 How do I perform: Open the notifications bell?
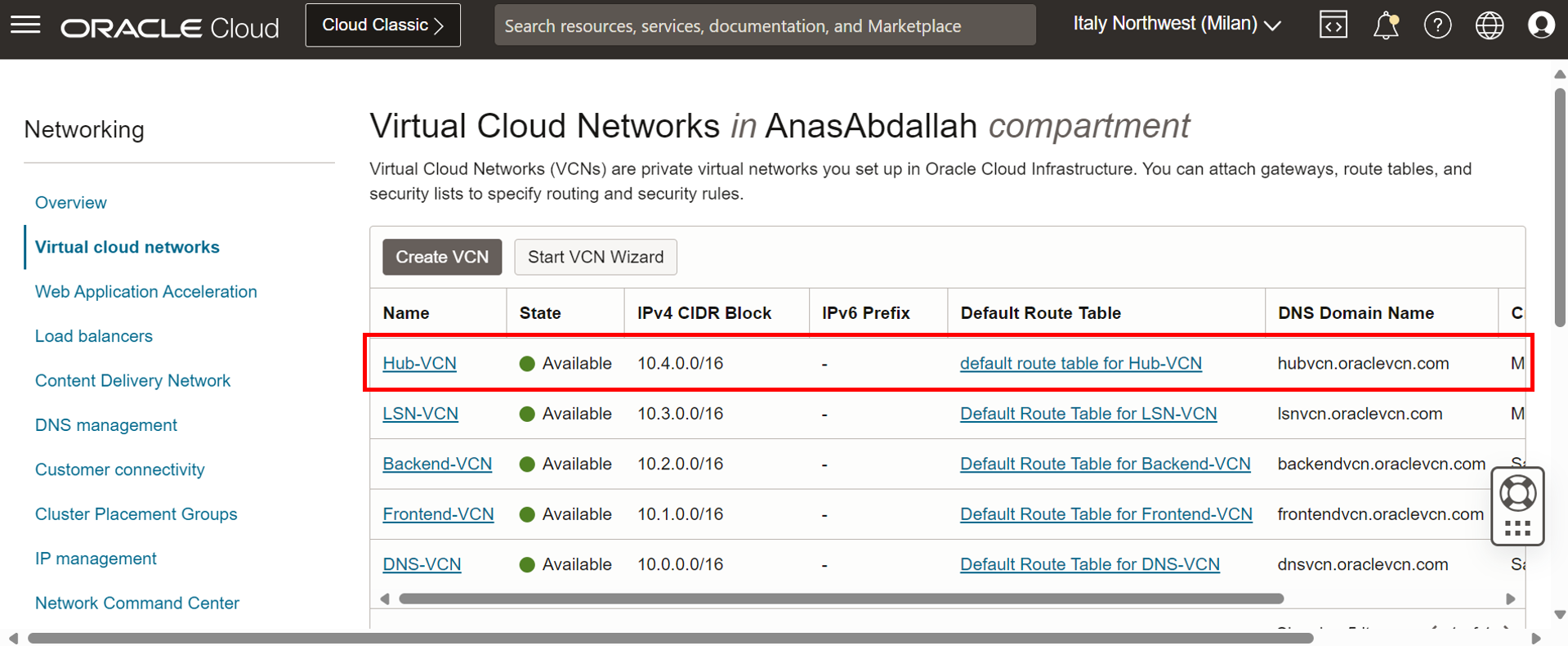(1385, 25)
